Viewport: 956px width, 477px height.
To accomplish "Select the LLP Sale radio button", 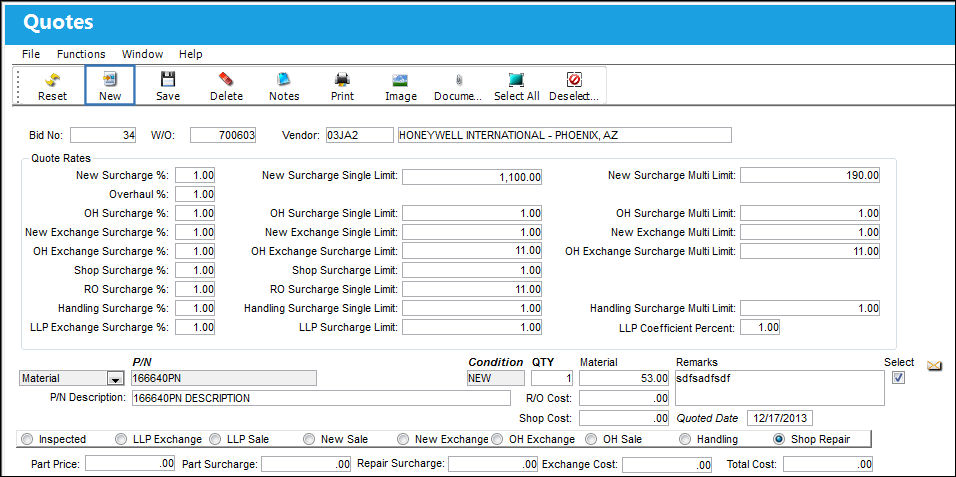I will [215, 439].
